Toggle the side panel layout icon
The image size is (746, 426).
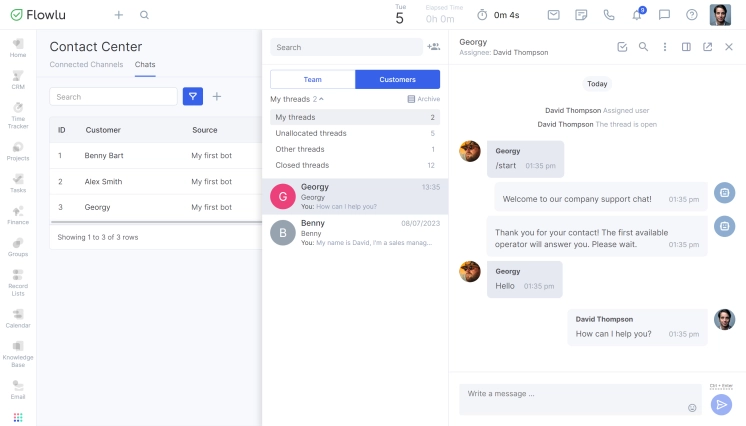[x=686, y=47]
